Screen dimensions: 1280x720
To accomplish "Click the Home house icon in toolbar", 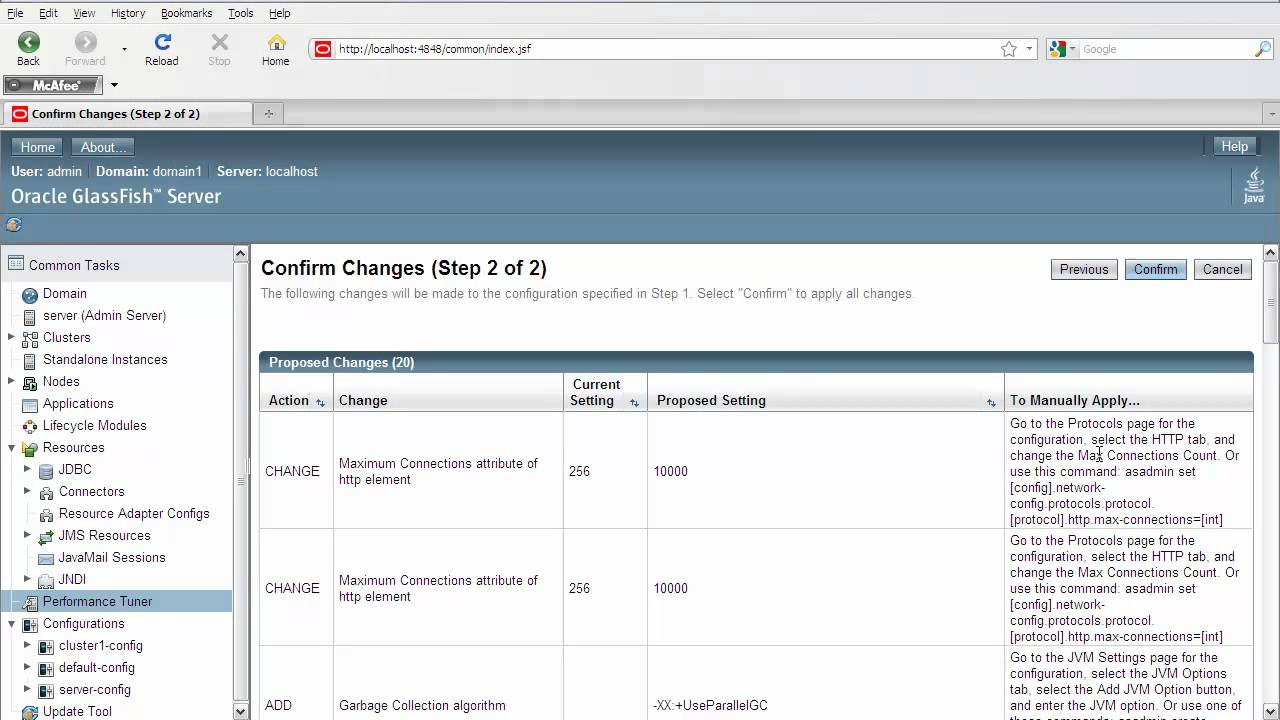I will point(276,42).
